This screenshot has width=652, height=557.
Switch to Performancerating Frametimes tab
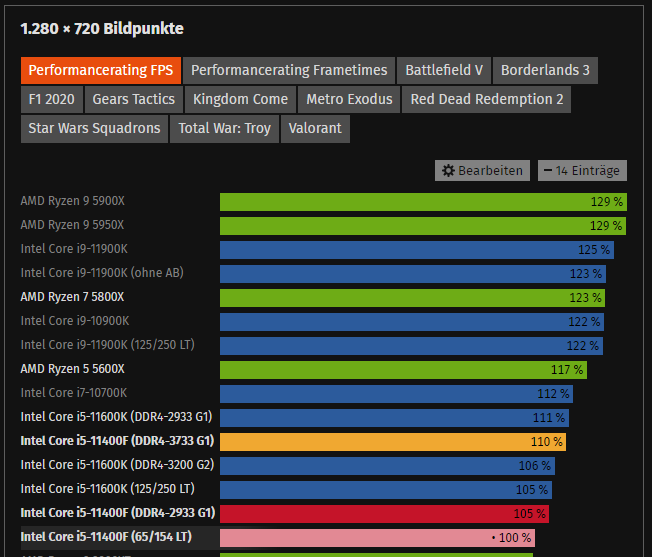[289, 70]
